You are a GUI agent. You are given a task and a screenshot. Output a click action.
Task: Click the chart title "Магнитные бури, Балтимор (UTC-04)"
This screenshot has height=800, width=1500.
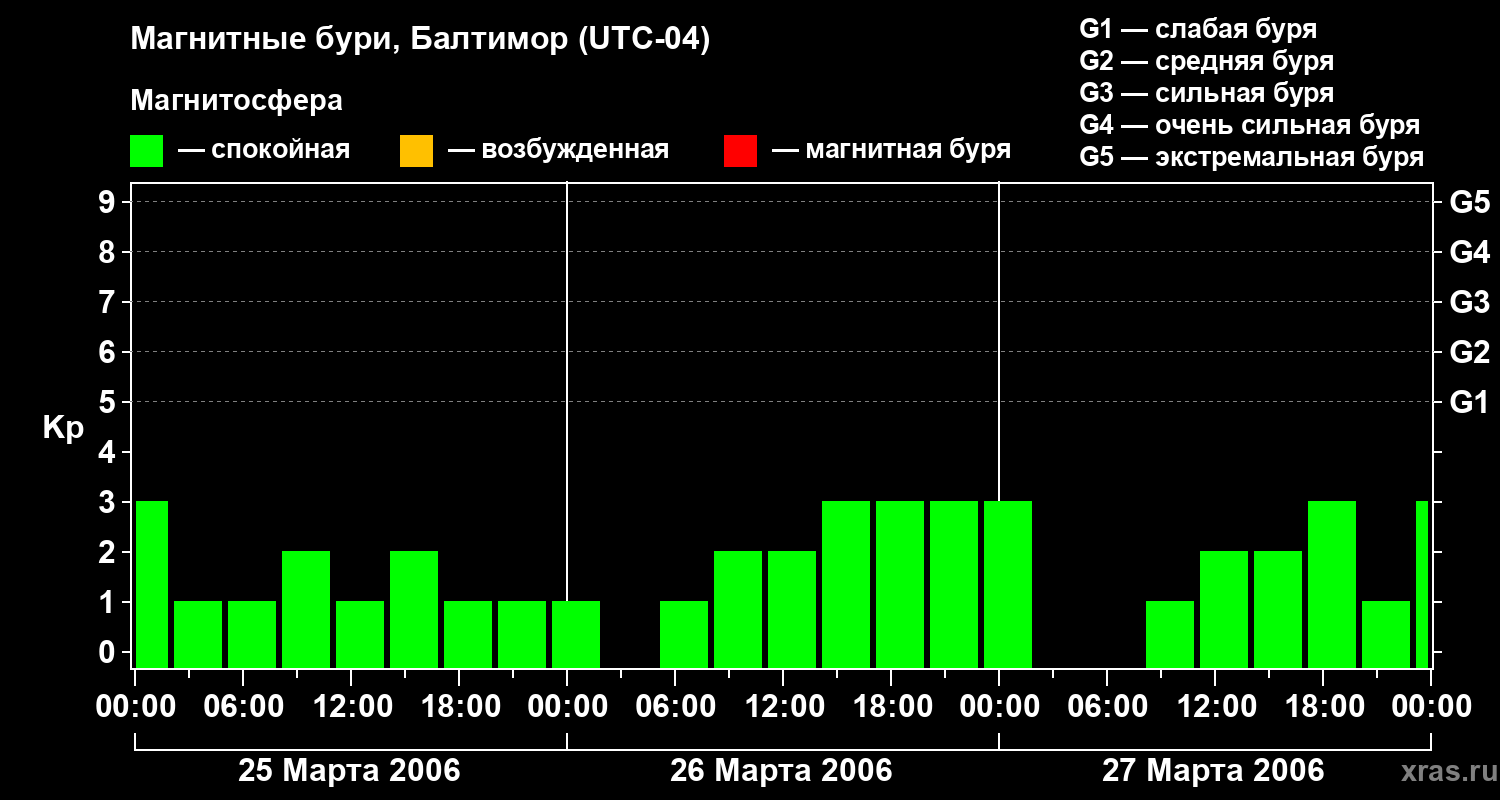tap(420, 40)
